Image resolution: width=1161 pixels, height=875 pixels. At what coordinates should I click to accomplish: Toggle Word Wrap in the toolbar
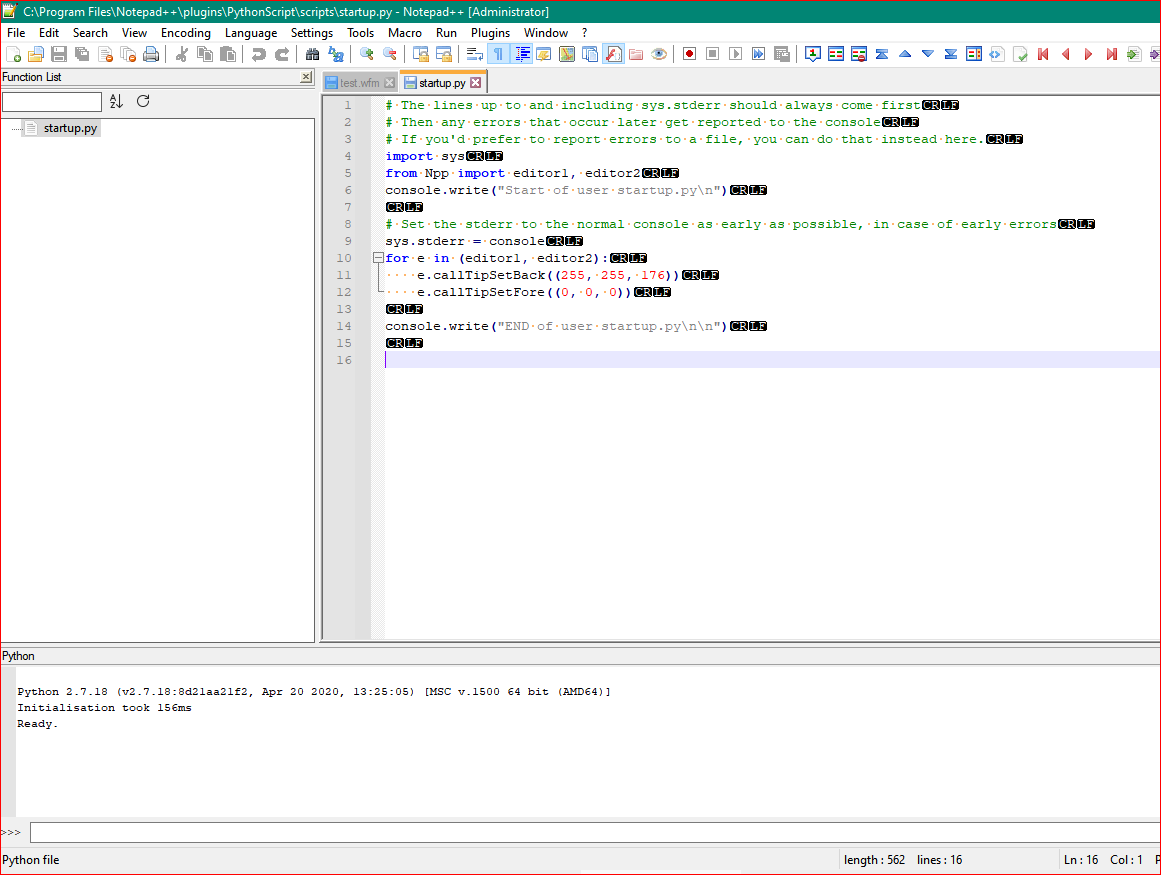[472, 54]
